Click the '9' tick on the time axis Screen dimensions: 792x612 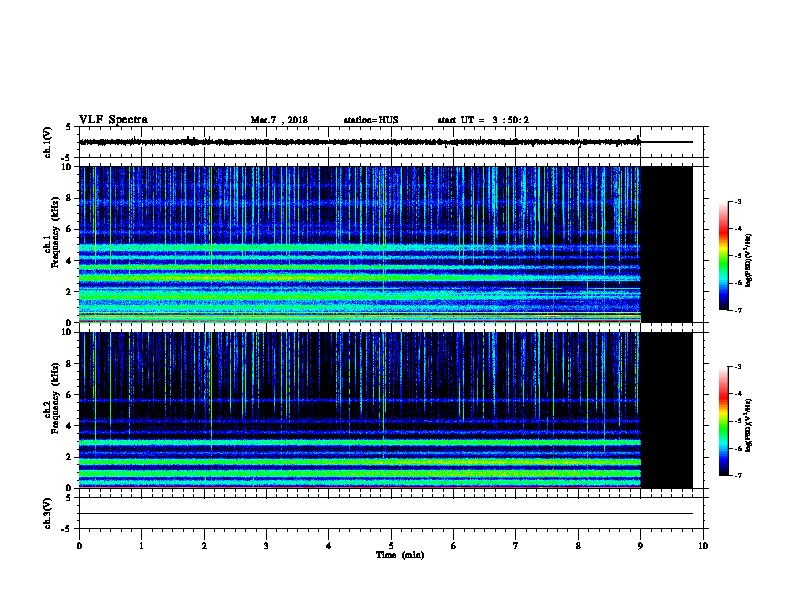click(640, 546)
